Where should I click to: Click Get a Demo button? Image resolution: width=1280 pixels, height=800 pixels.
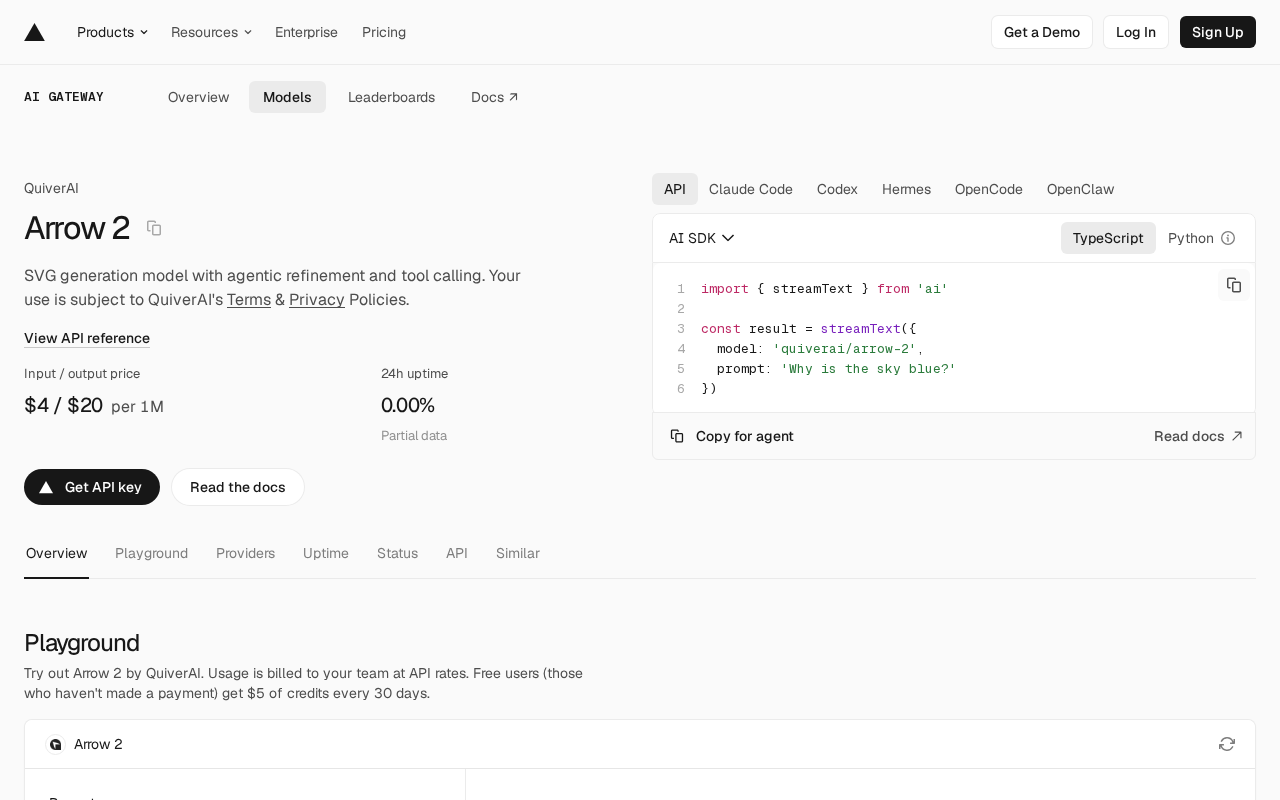[1042, 32]
